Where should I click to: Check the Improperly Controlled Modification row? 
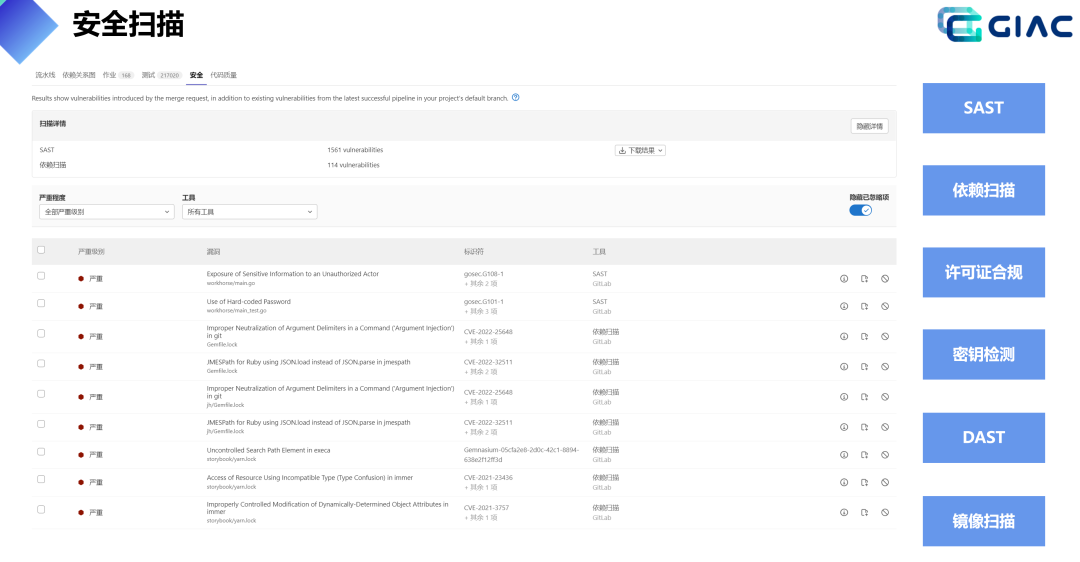click(41, 510)
